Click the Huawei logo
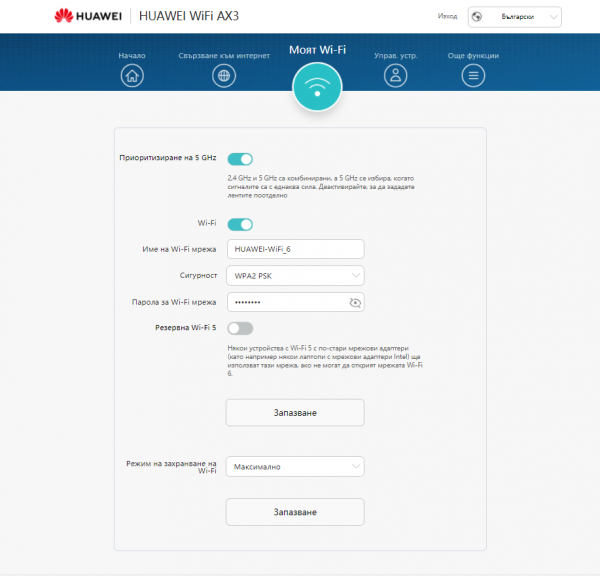This screenshot has height=576, width=600. [x=88, y=16]
